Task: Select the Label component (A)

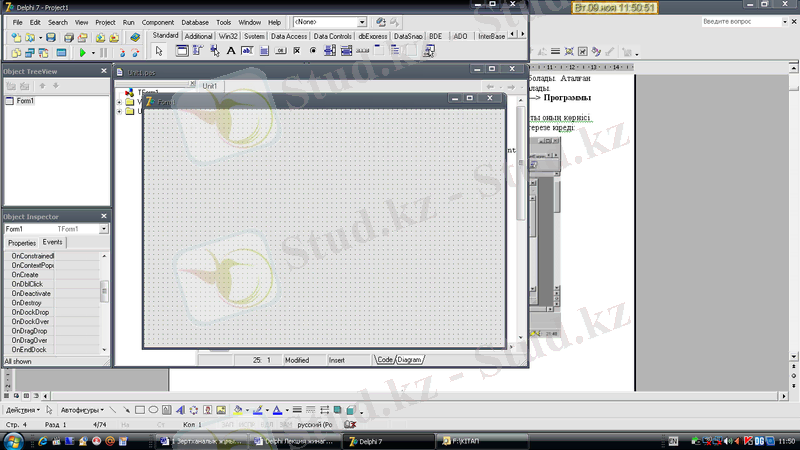Action: pyautogui.click(x=231, y=51)
